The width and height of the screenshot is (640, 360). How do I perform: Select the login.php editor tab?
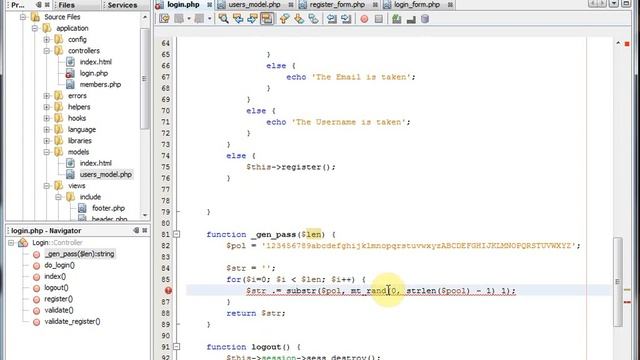click(x=183, y=5)
